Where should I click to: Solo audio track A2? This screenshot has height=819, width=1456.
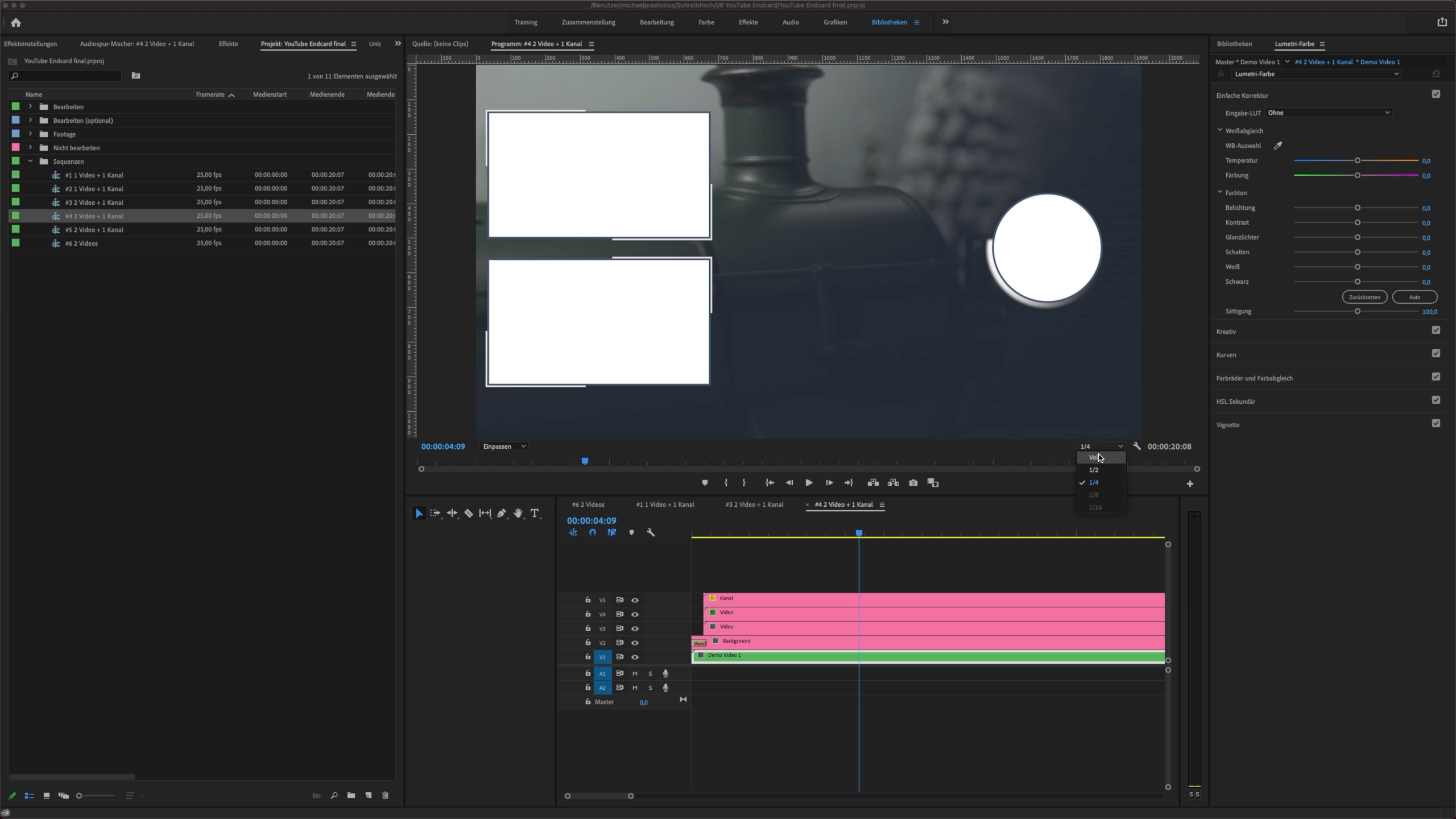click(x=650, y=688)
